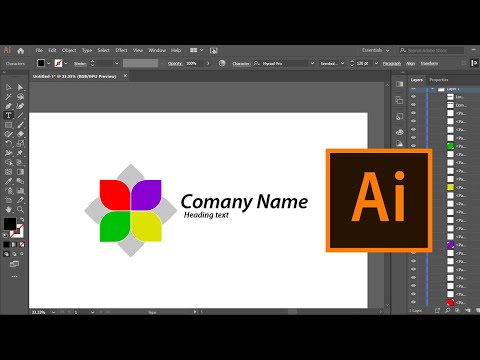Click the toolbar Fill color box
Image resolution: width=480 pixels, height=360 pixels.
[x=10, y=224]
